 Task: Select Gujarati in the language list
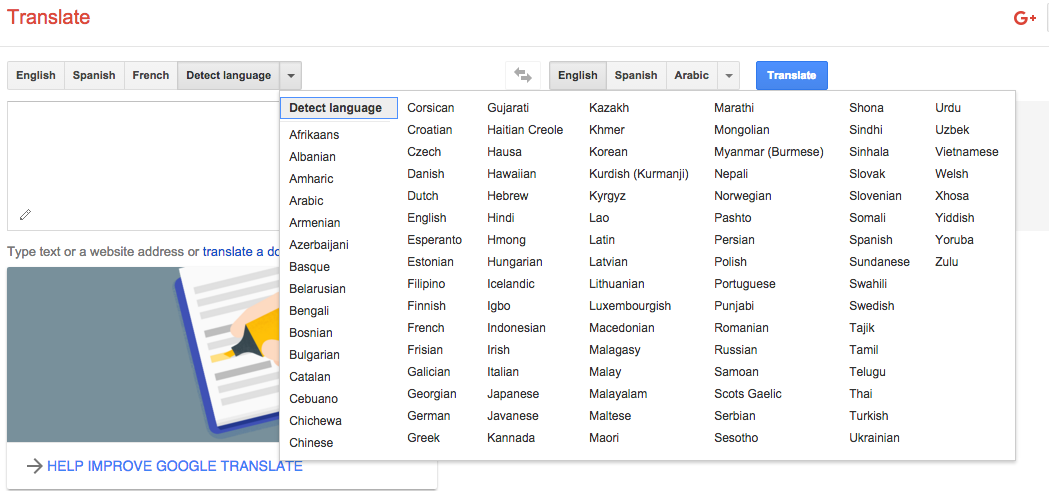(508, 108)
